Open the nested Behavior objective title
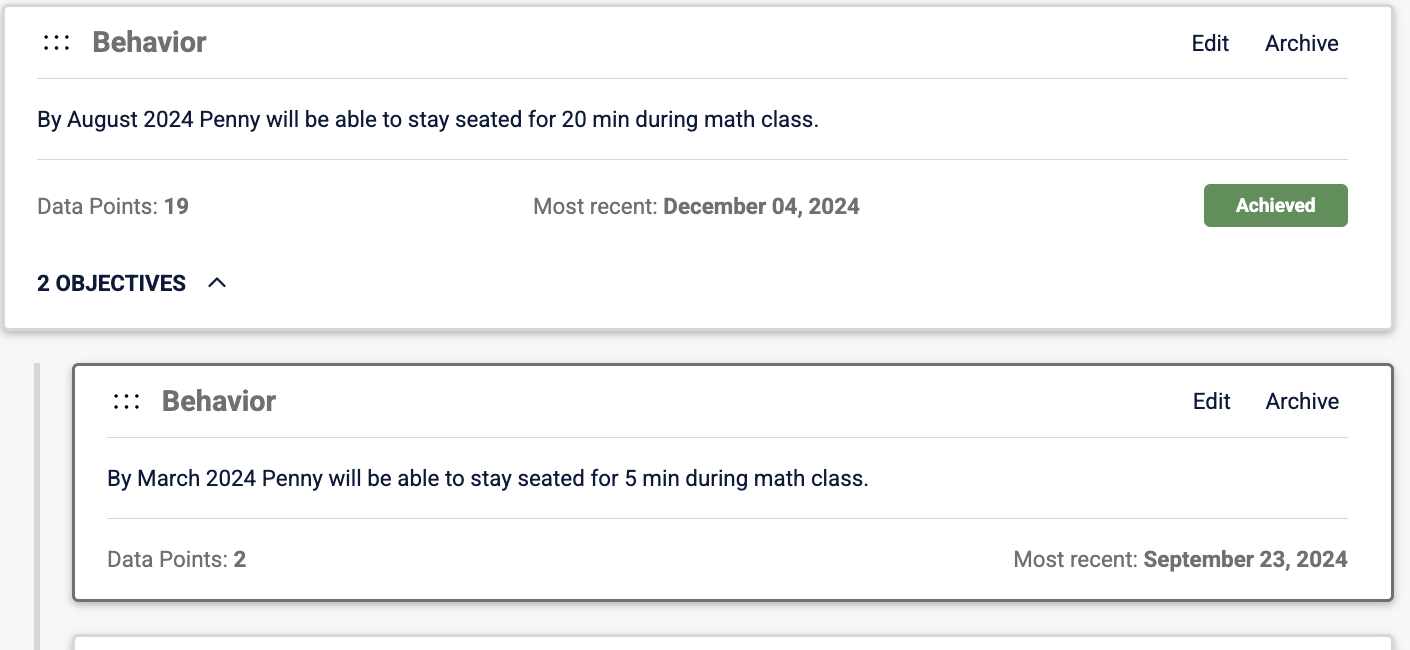 (219, 401)
